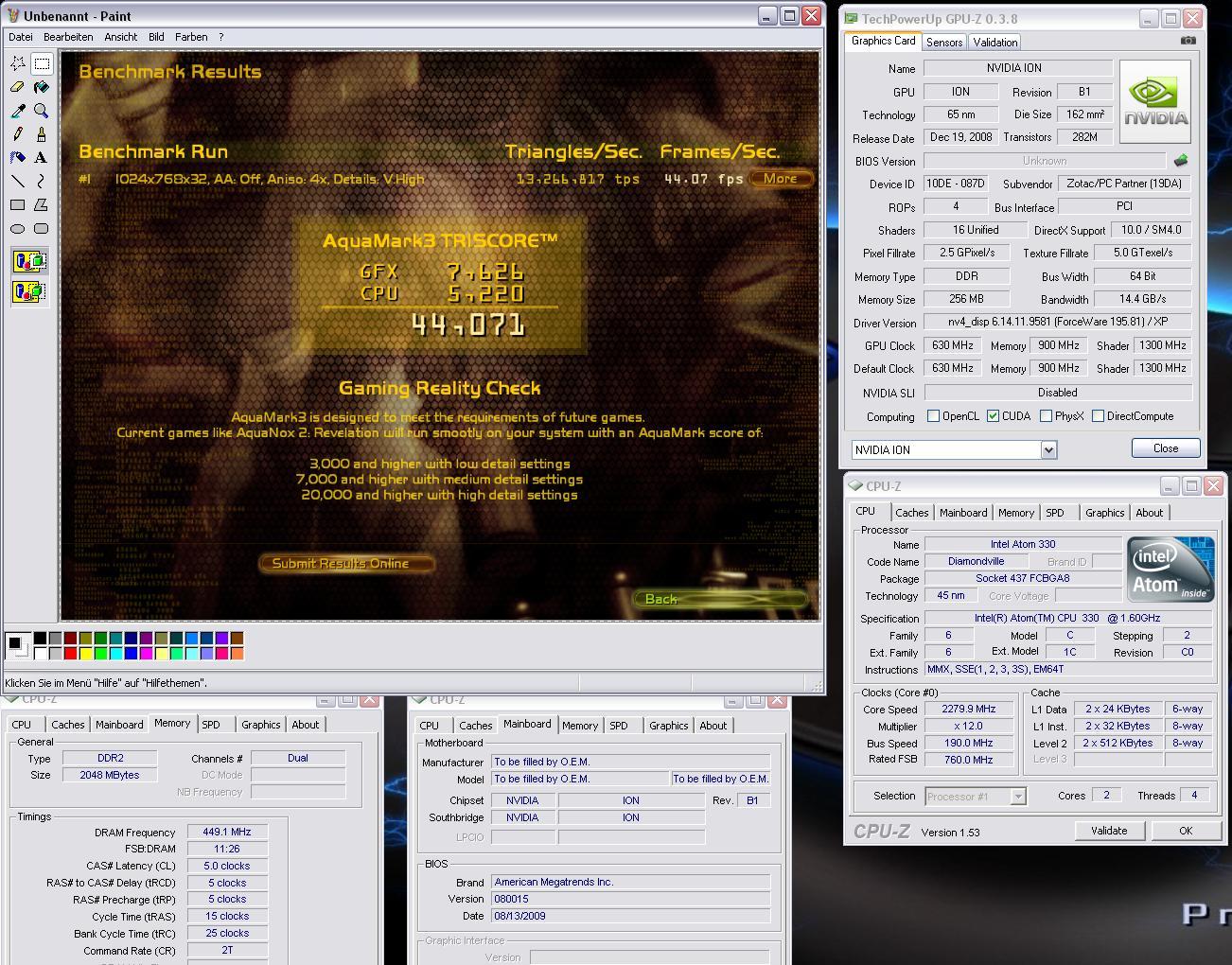Open Graphics tab in CPU-Z Memory window
Viewport: 1232px width, 965px height.
pos(261,725)
